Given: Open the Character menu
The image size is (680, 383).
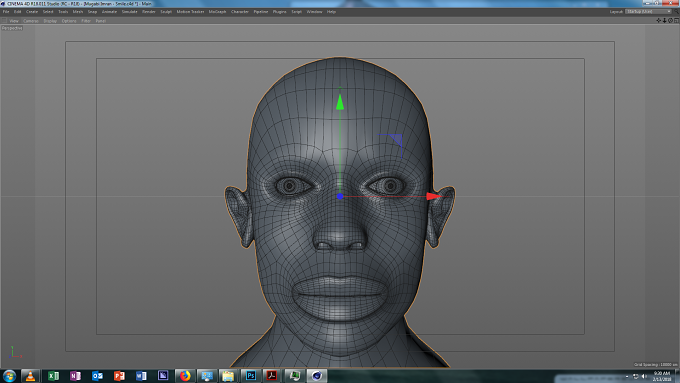Looking at the screenshot, I should pyautogui.click(x=240, y=12).
